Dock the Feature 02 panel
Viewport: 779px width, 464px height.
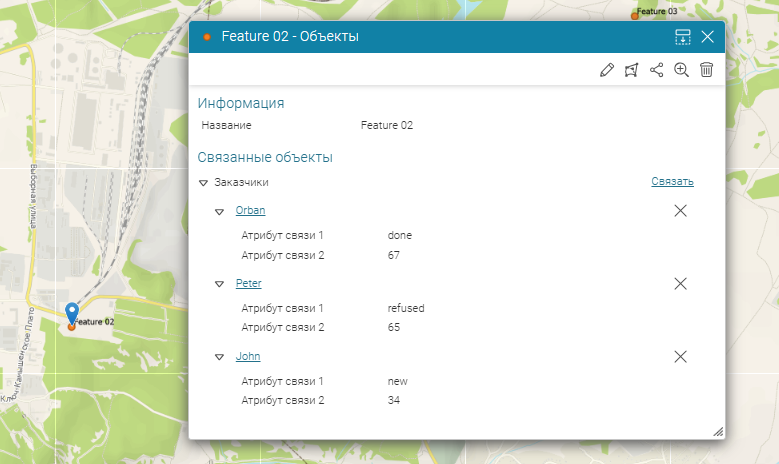(x=683, y=37)
